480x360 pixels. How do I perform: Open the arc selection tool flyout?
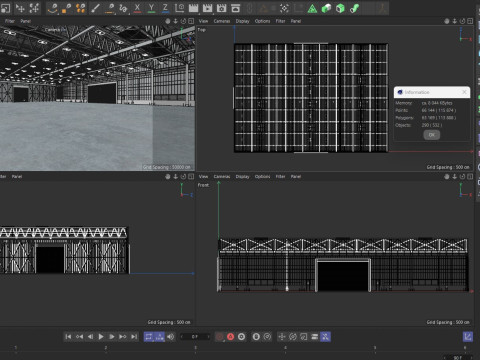coord(53,8)
